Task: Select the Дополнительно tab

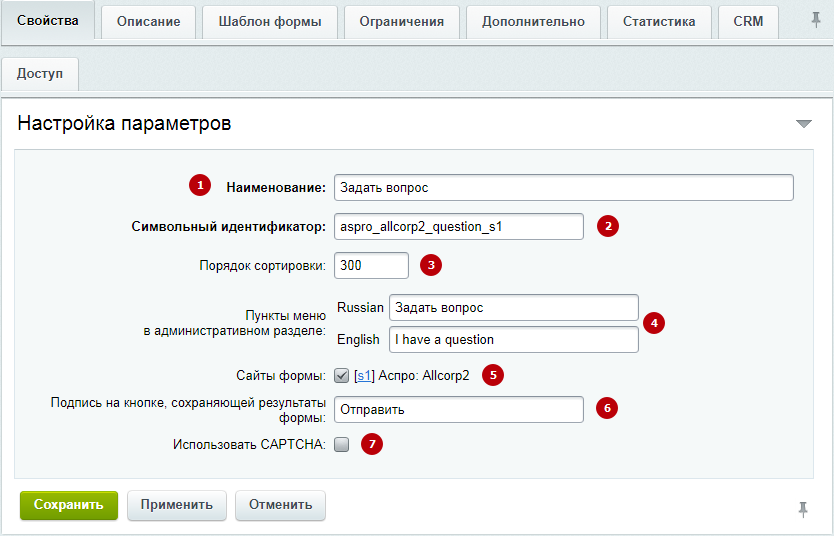Action: coord(533,22)
